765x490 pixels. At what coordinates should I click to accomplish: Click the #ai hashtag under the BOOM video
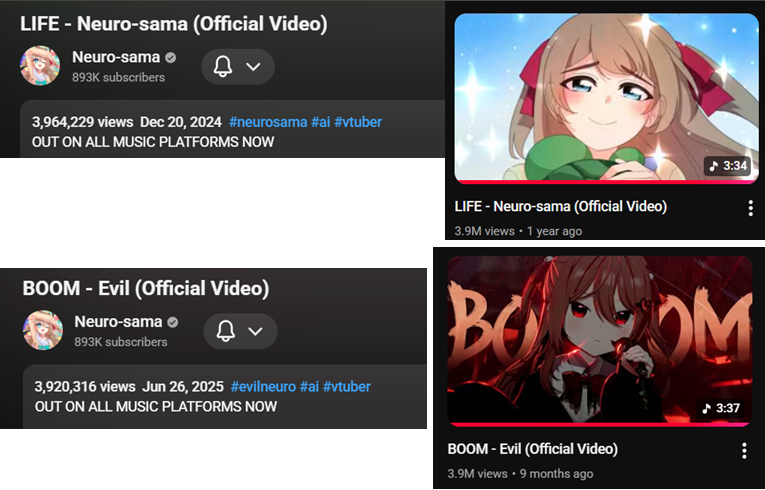[309, 387]
